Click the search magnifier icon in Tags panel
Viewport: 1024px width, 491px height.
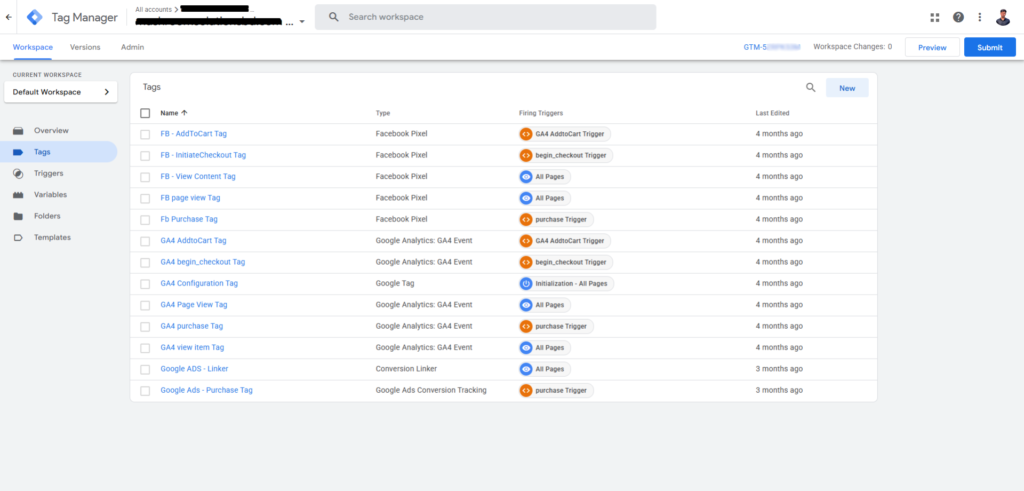811,88
